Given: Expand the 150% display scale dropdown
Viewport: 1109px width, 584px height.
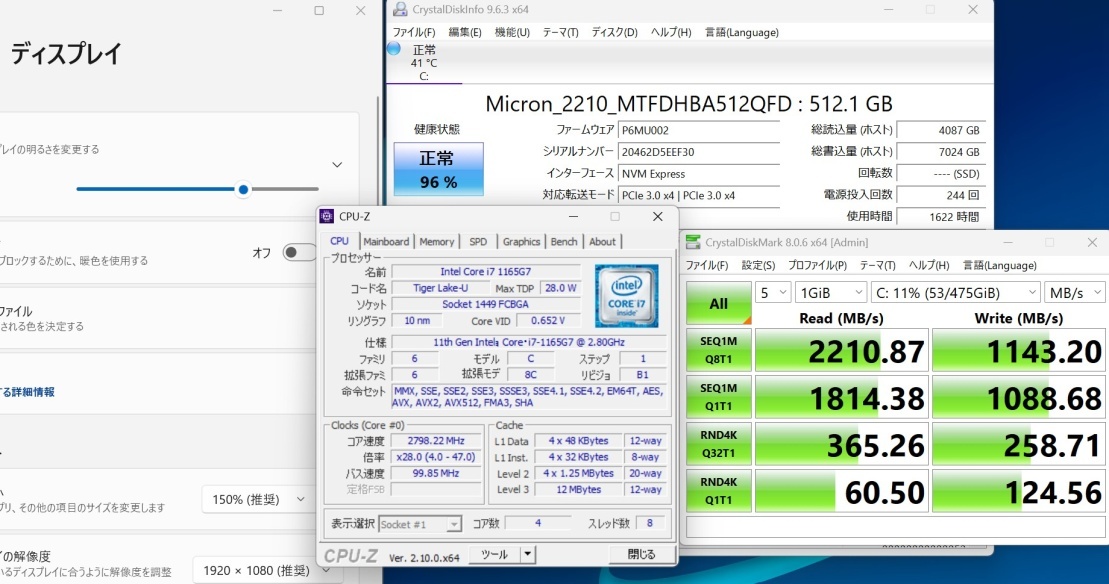Looking at the screenshot, I should pyautogui.click(x=258, y=499).
